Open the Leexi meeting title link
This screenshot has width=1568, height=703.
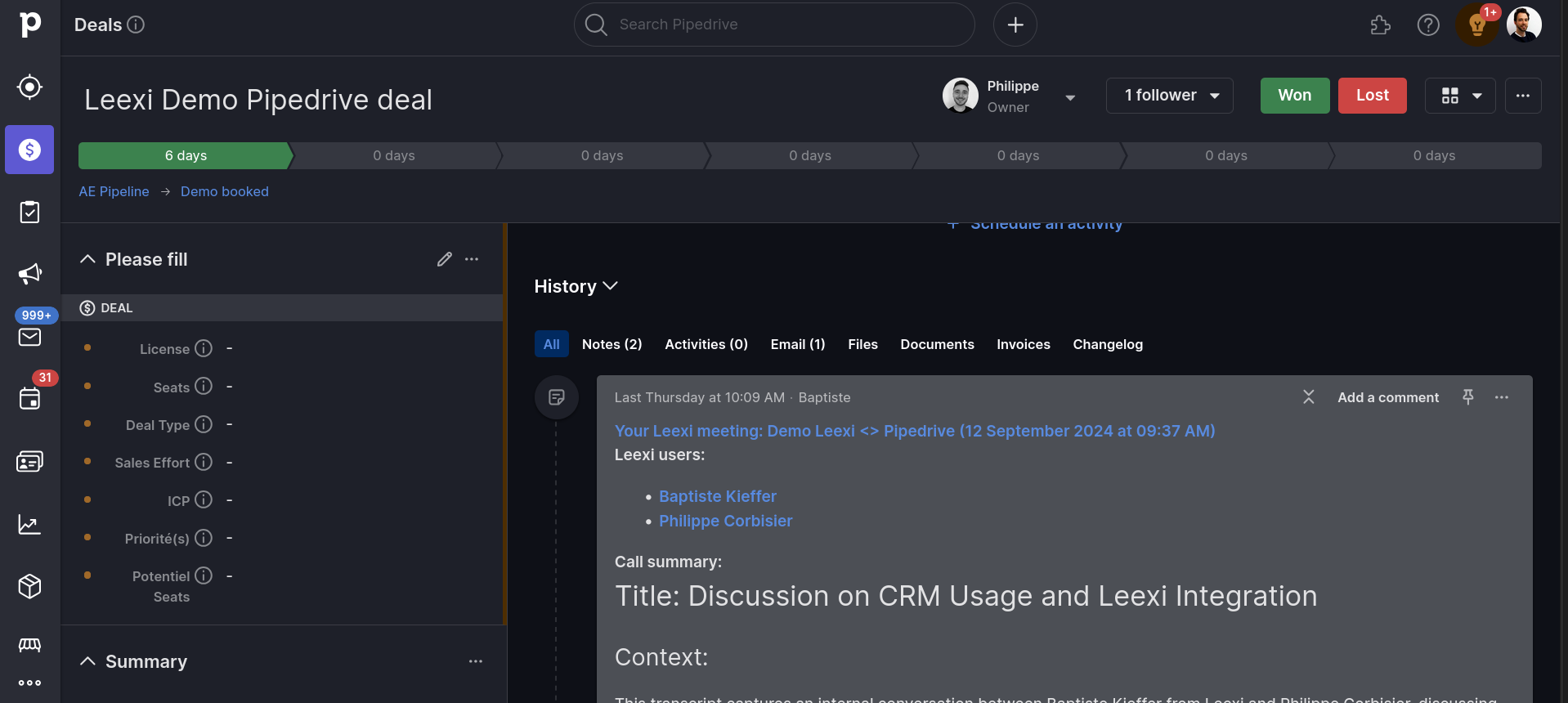[915, 431]
